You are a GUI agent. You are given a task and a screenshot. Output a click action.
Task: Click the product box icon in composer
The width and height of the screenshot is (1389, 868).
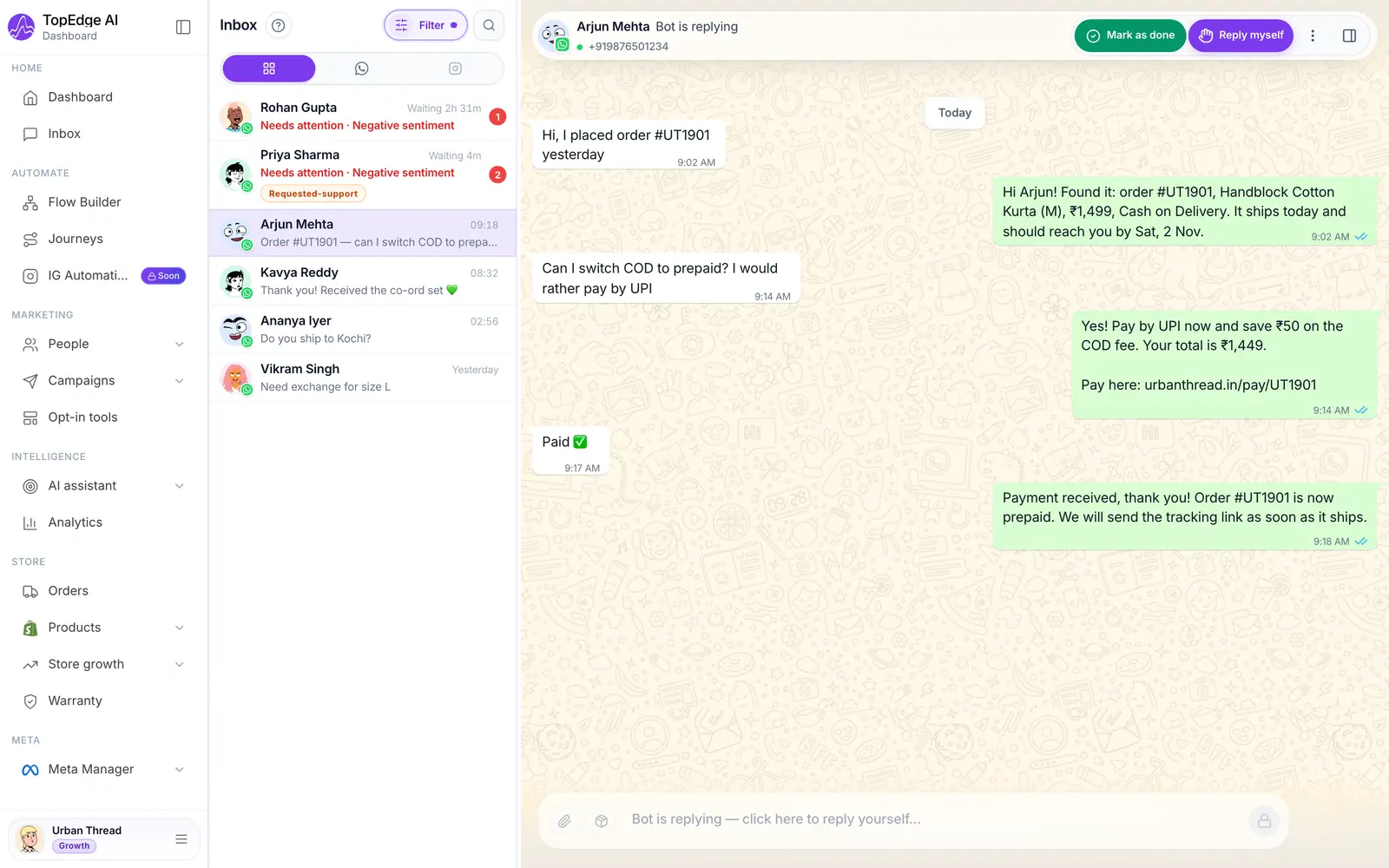point(601,820)
